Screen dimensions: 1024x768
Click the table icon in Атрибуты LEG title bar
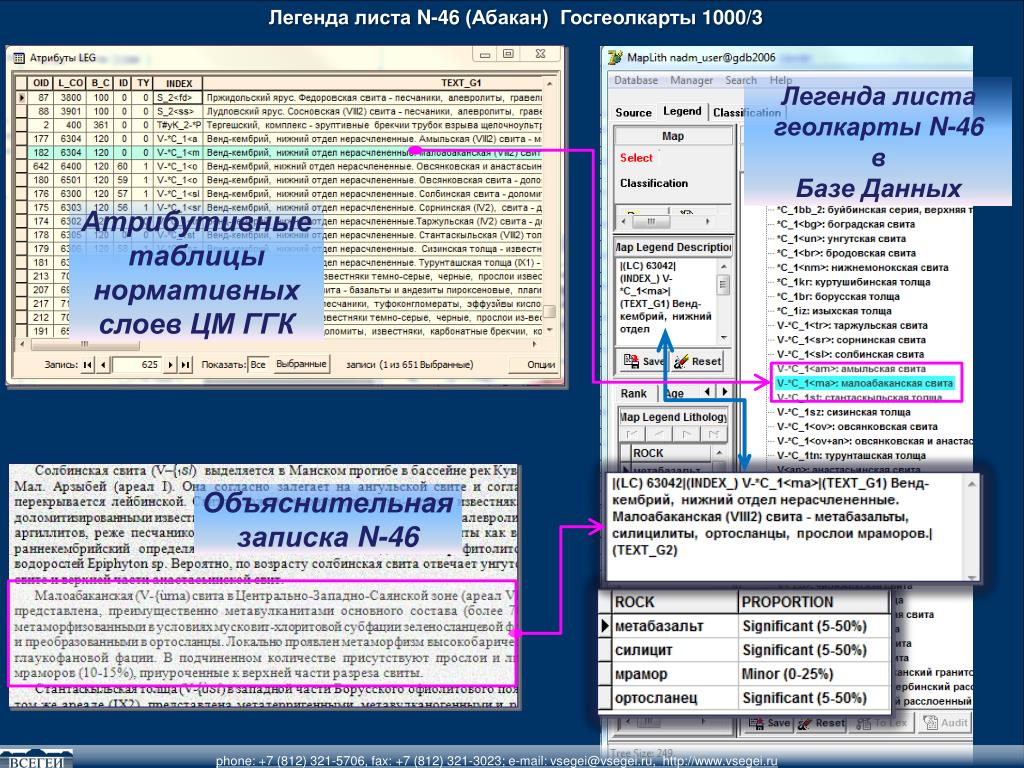pyautogui.click(x=19, y=57)
